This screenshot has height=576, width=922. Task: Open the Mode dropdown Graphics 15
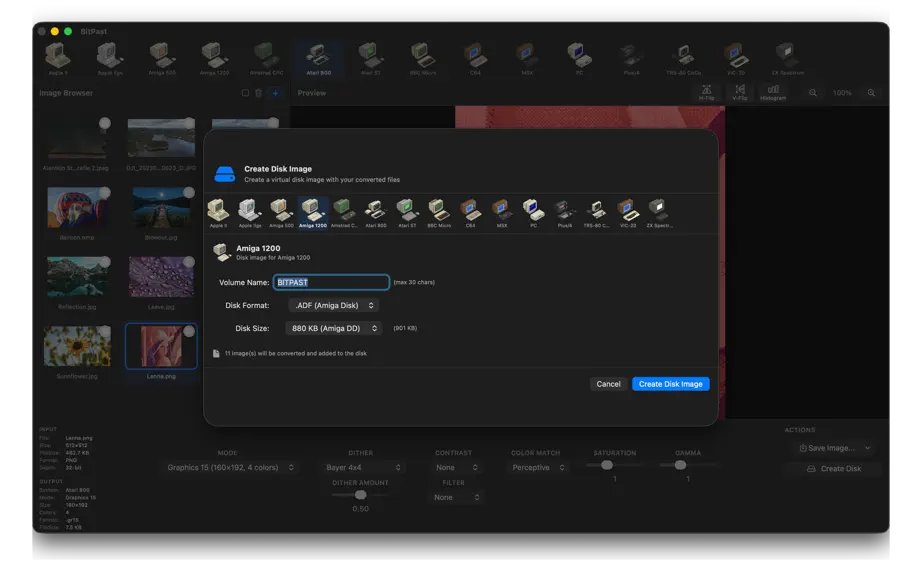click(x=229, y=468)
